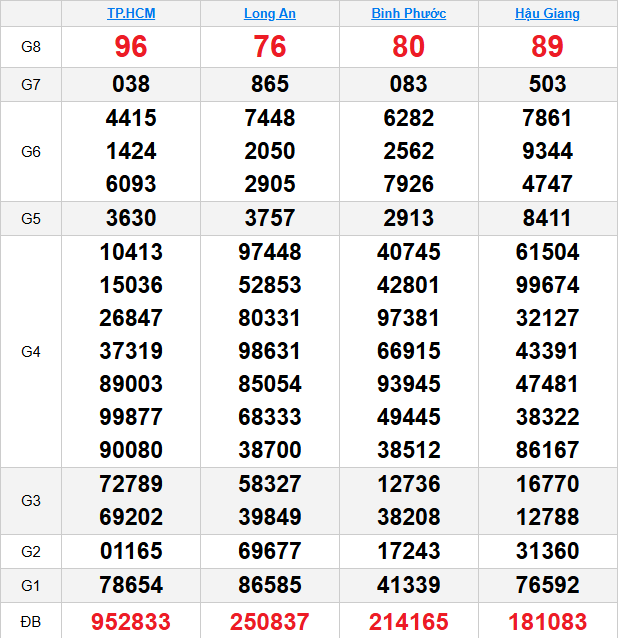Click Hậu Giang special prize 181083

click(x=547, y=622)
